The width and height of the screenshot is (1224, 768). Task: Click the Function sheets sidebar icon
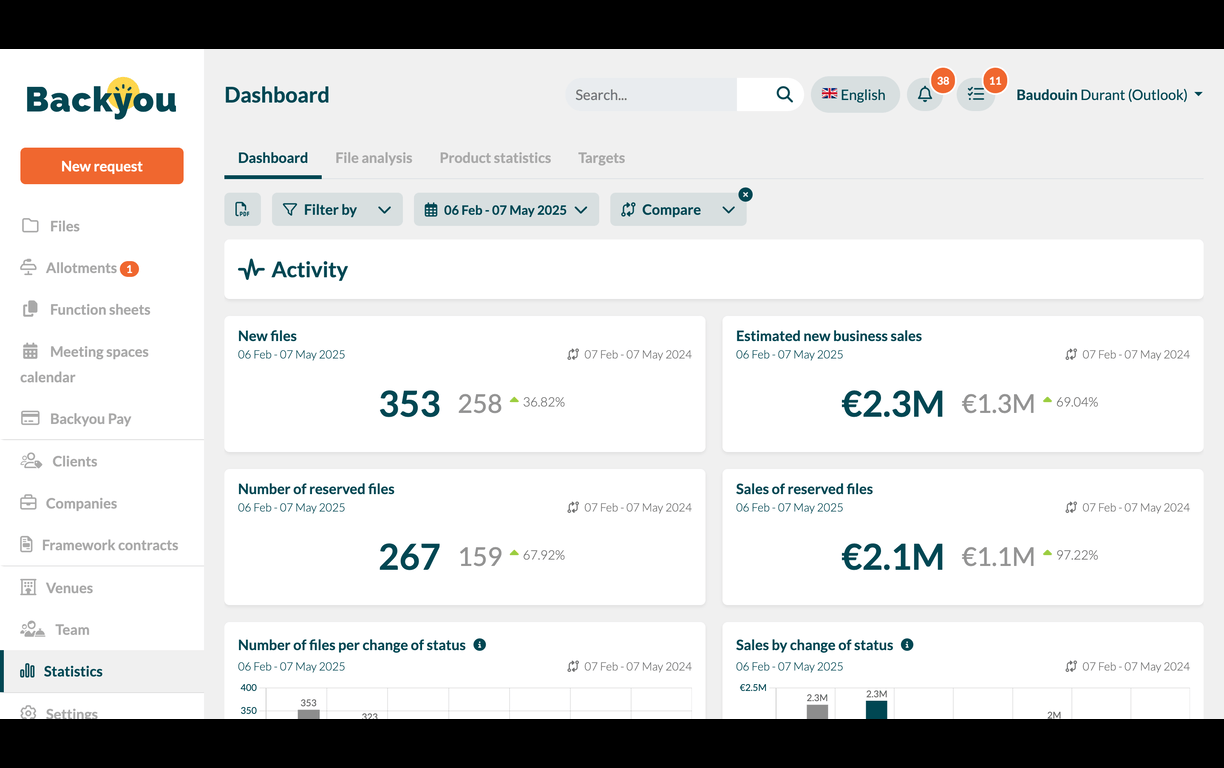[x=31, y=310]
